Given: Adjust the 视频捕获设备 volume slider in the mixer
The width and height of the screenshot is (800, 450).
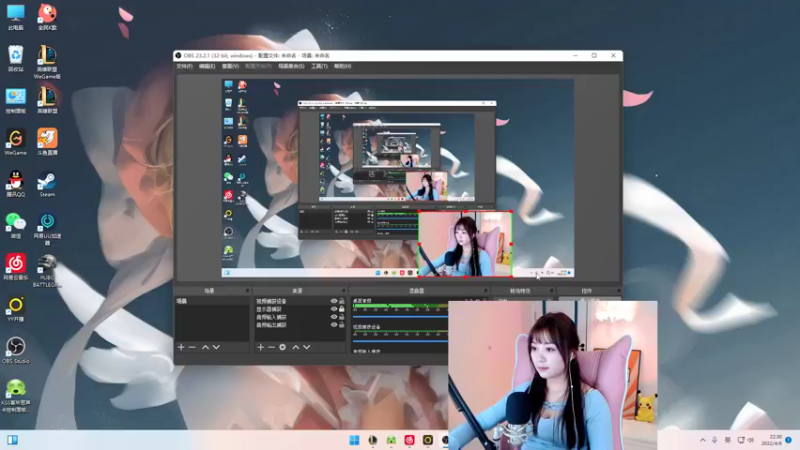Looking at the screenshot, I should point(401,341).
